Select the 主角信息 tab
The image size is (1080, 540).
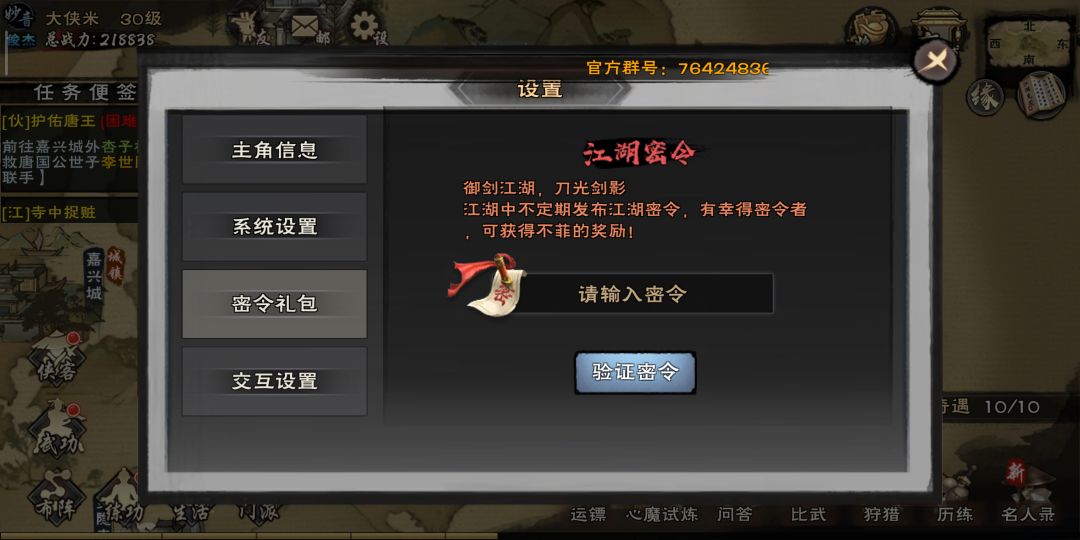274,149
